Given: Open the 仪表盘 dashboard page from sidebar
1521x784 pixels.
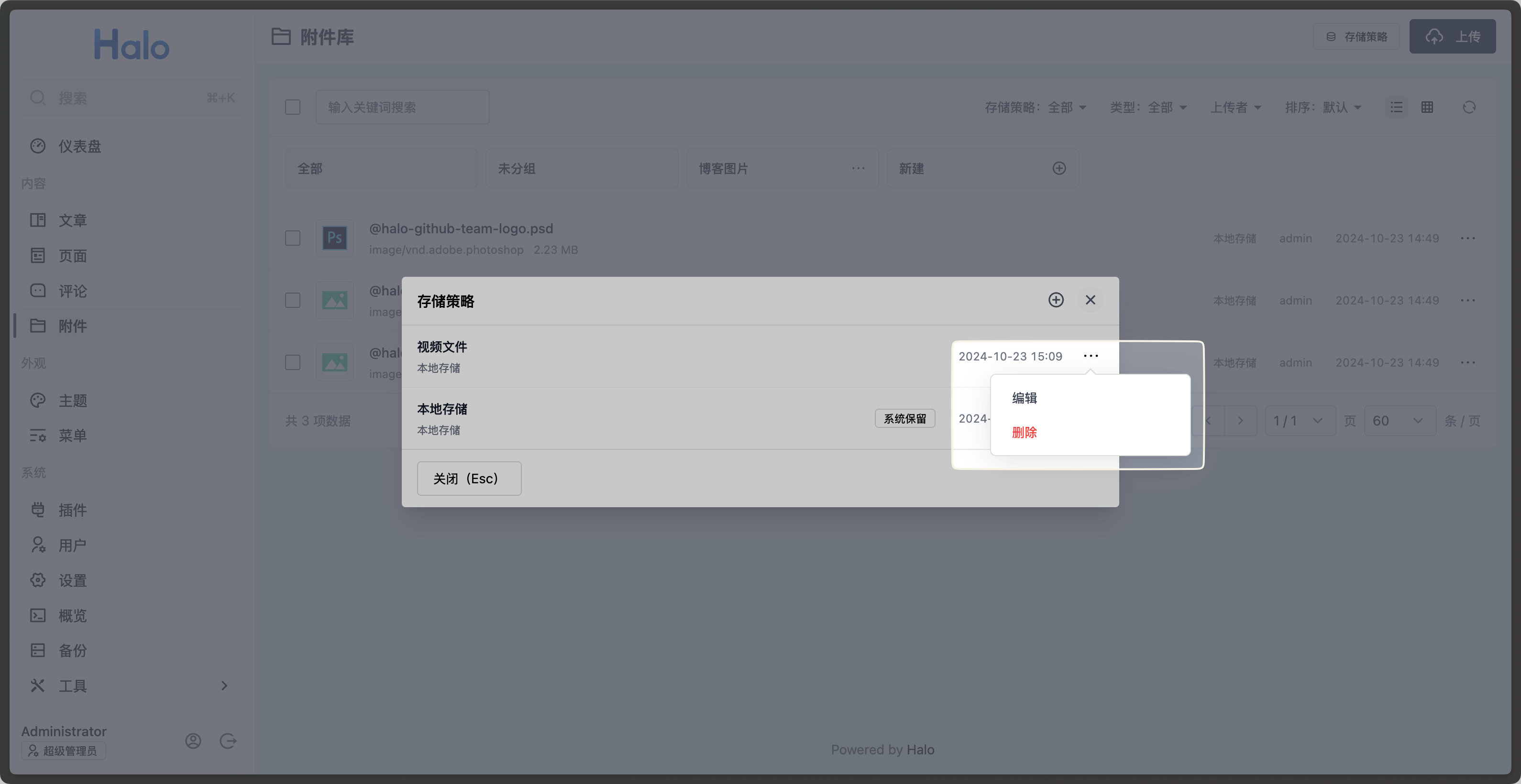Looking at the screenshot, I should coord(80,146).
